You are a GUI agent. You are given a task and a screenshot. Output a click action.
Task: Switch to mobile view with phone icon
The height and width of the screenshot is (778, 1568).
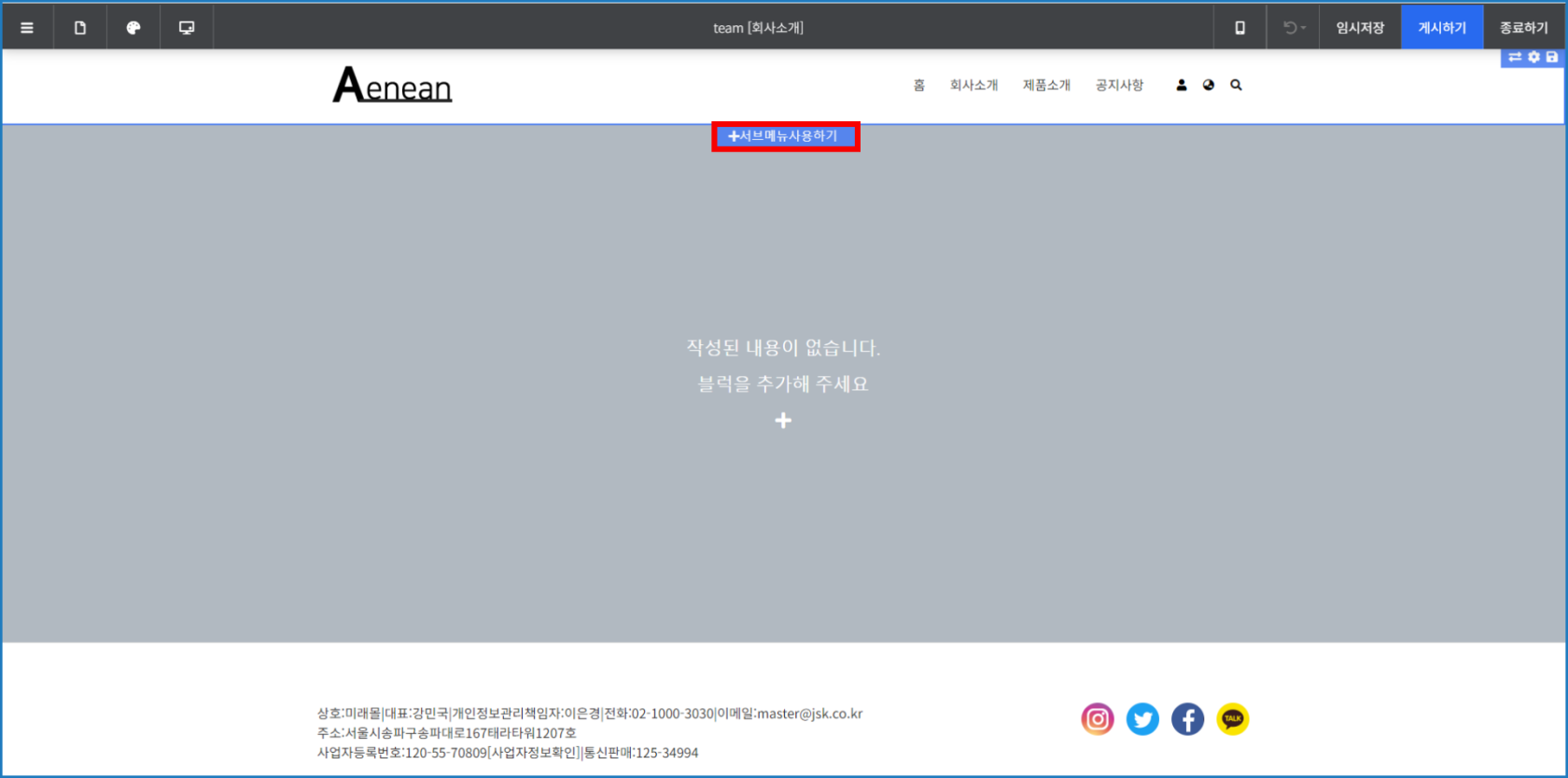(1239, 28)
